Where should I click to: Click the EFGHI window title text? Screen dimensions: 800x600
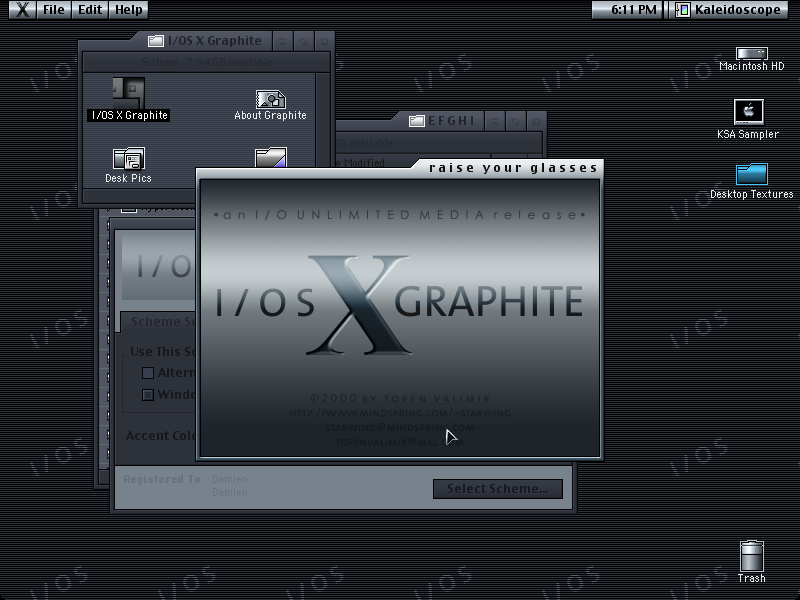[451, 121]
